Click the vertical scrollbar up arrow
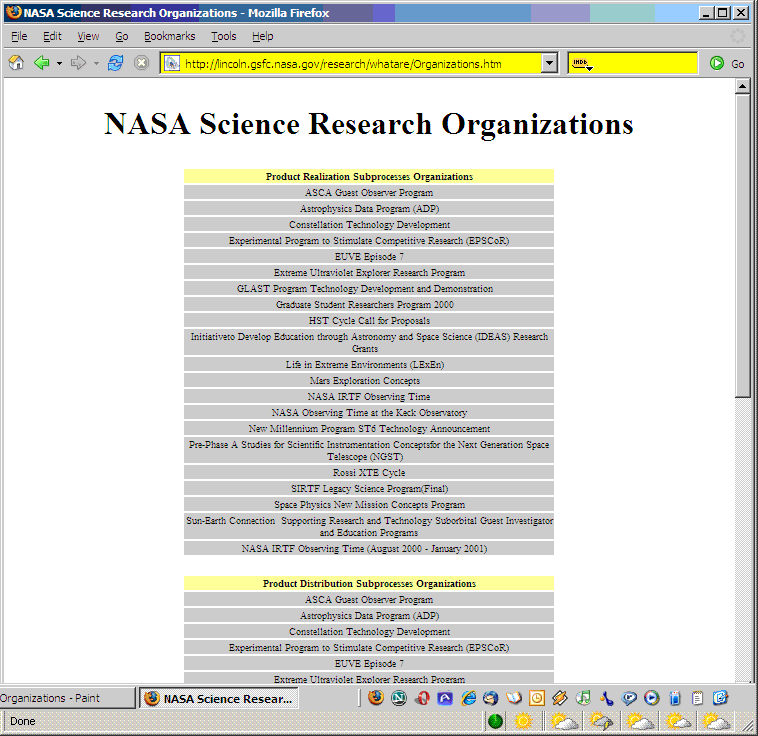758x736 pixels. [x=743, y=86]
